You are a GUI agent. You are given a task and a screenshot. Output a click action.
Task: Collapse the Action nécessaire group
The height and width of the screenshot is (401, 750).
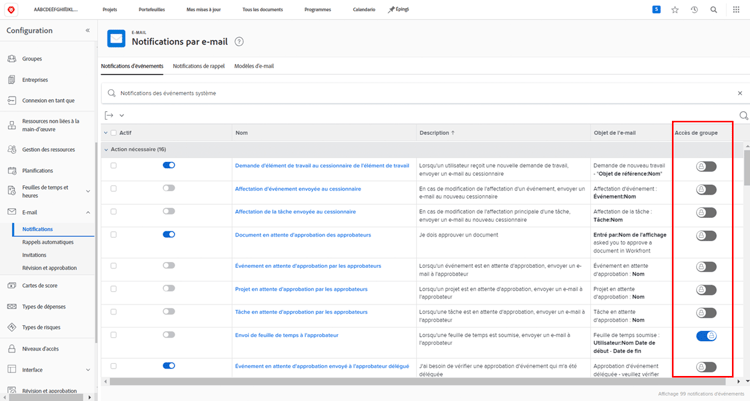coord(106,149)
